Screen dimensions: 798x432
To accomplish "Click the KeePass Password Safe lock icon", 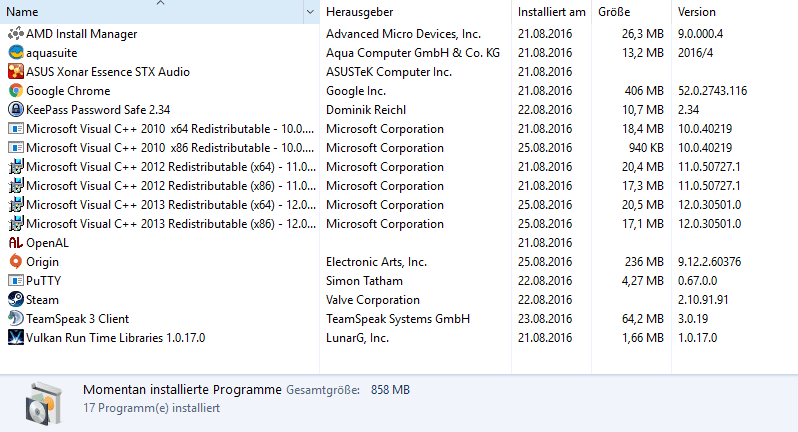I will click(16, 109).
